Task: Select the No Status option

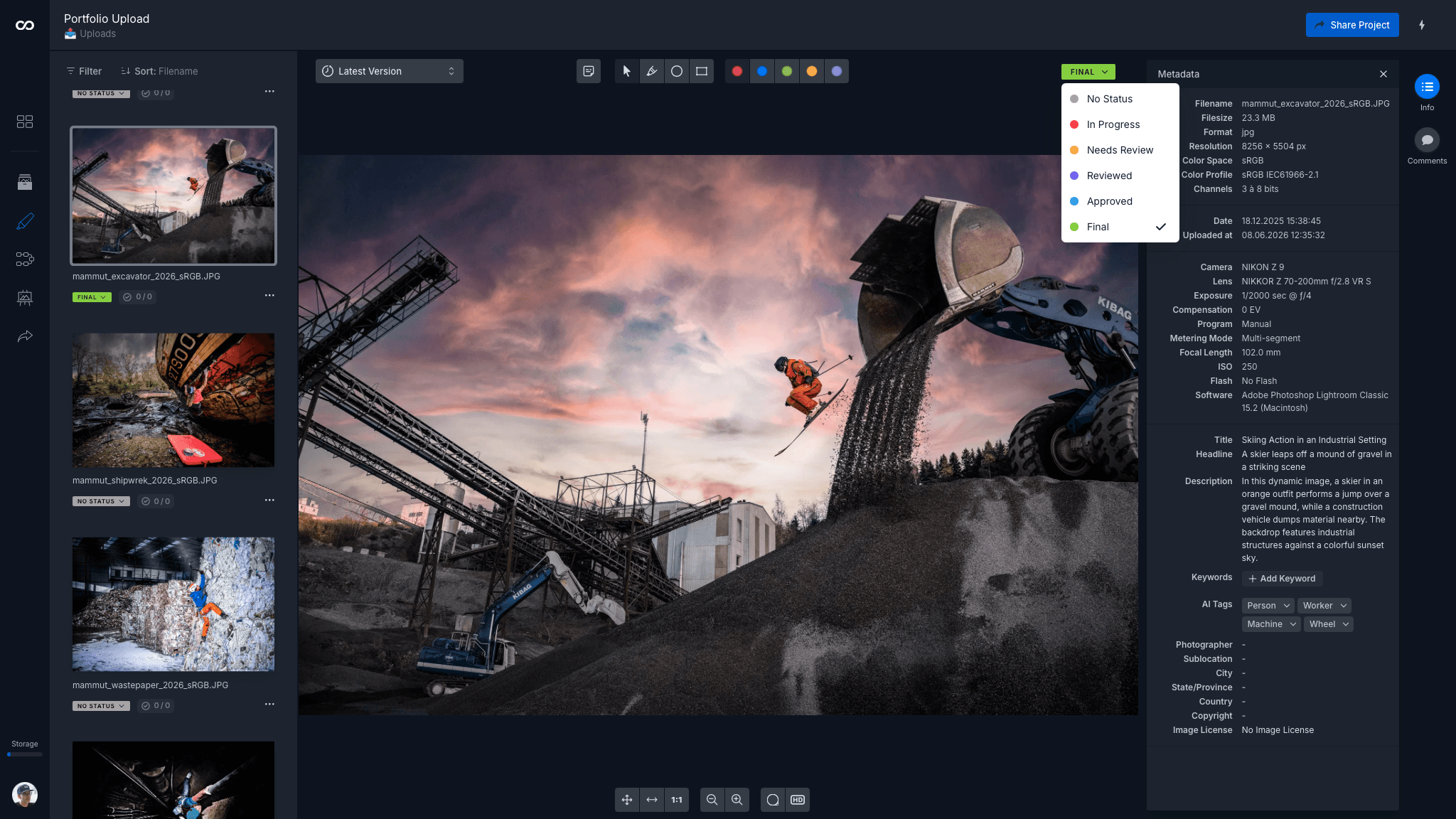Action: pyautogui.click(x=1120, y=99)
